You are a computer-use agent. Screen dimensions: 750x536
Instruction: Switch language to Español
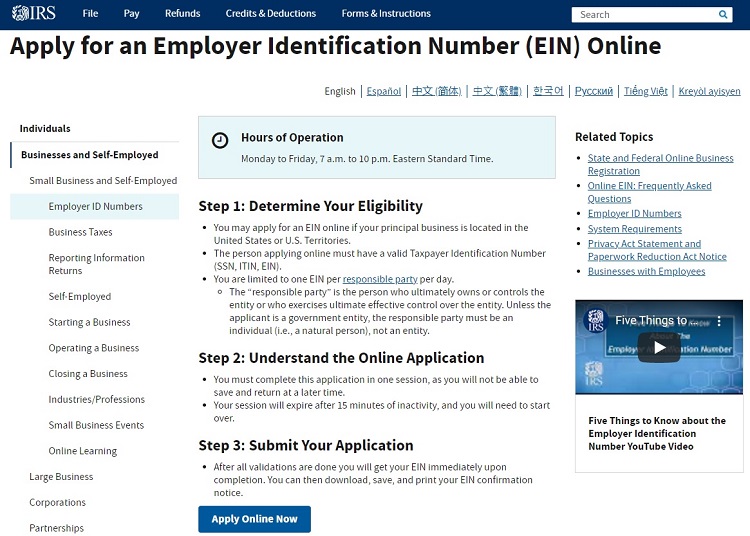coord(384,91)
